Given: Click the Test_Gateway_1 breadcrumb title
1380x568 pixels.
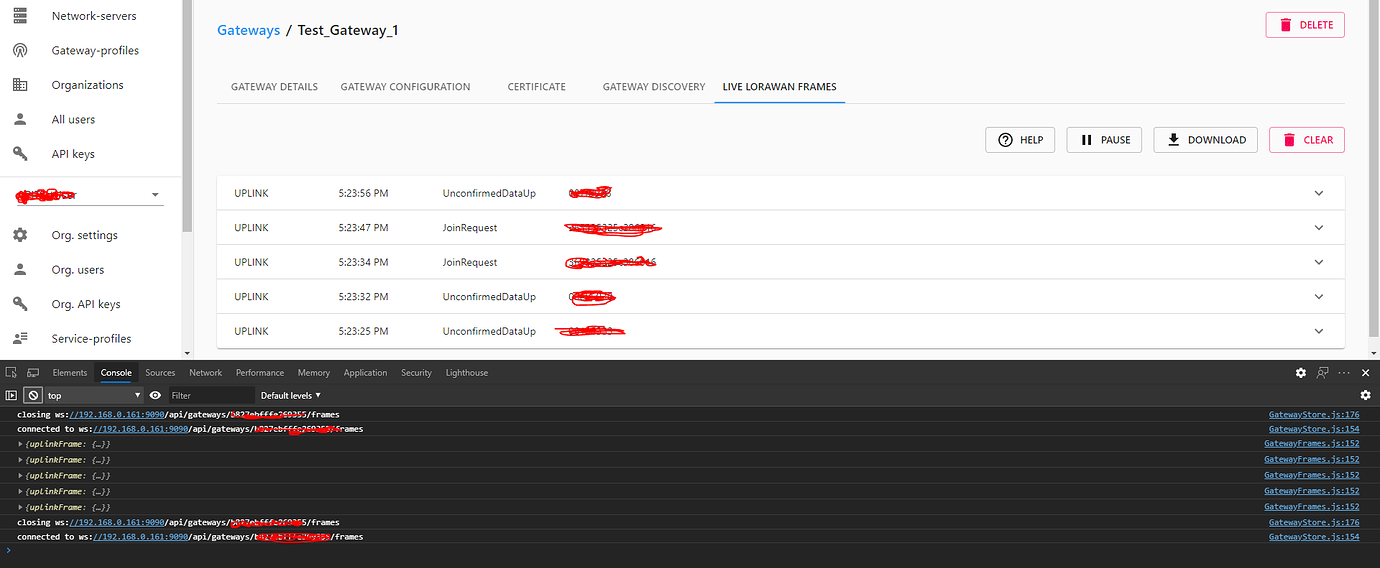Looking at the screenshot, I should click(x=348, y=30).
